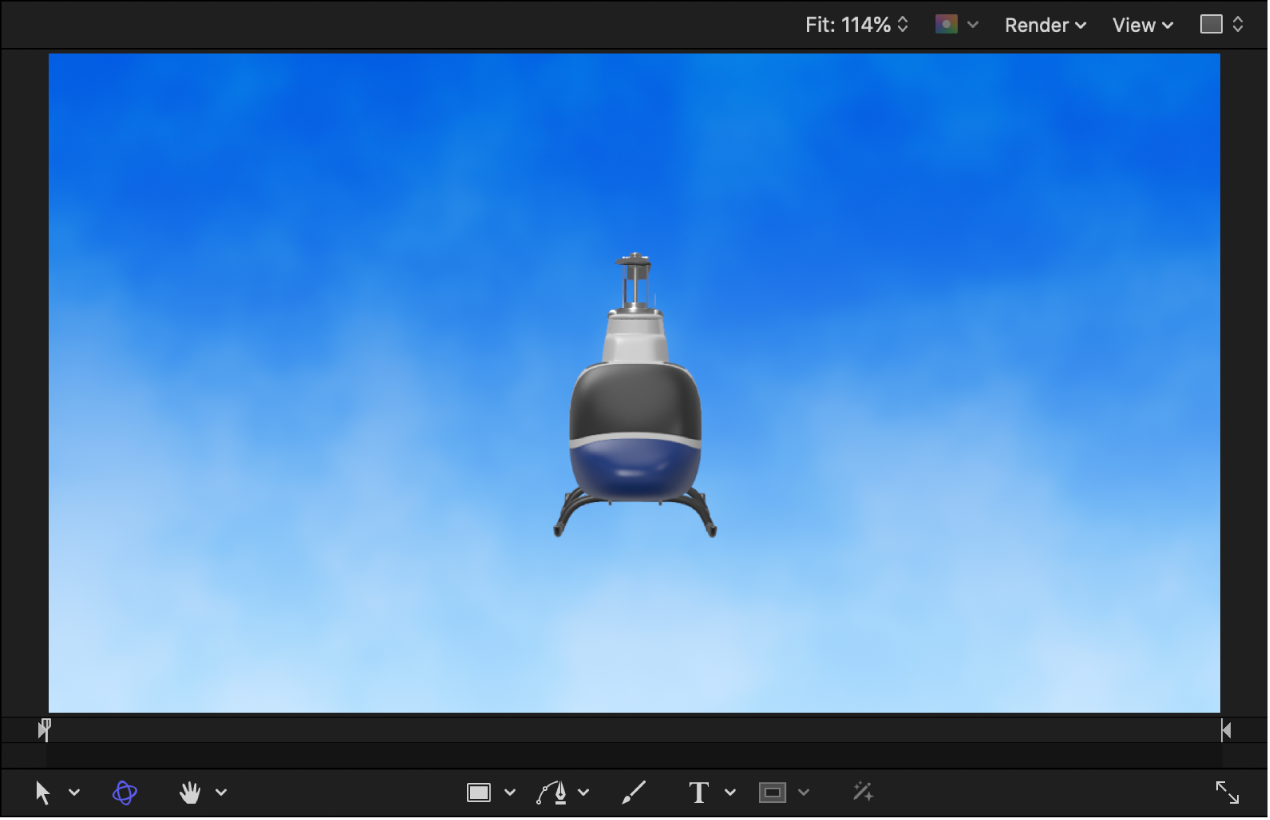Expand the Text tool options chevron

coord(730,792)
